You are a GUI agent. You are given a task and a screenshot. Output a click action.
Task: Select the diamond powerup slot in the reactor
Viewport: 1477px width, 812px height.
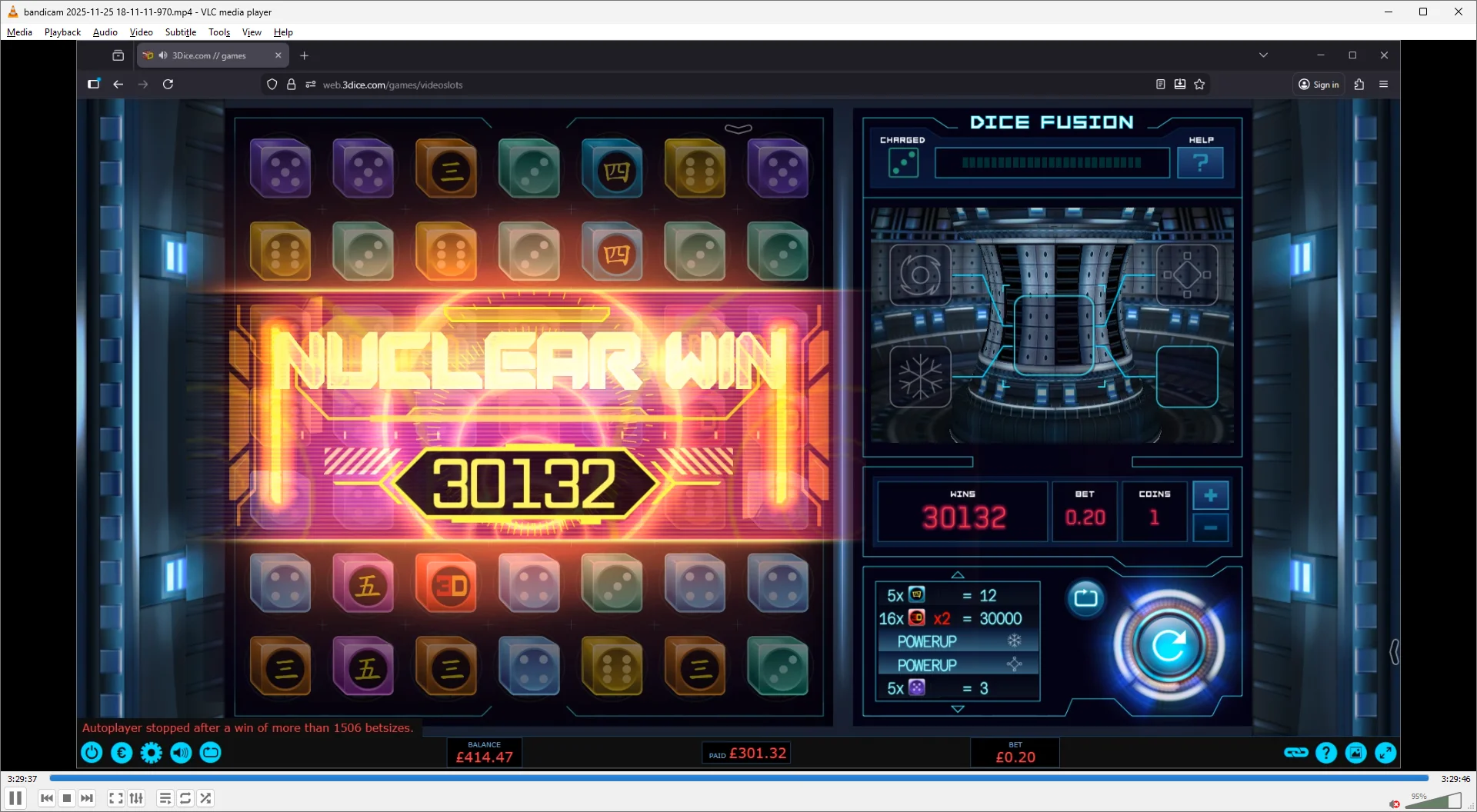tap(1187, 275)
